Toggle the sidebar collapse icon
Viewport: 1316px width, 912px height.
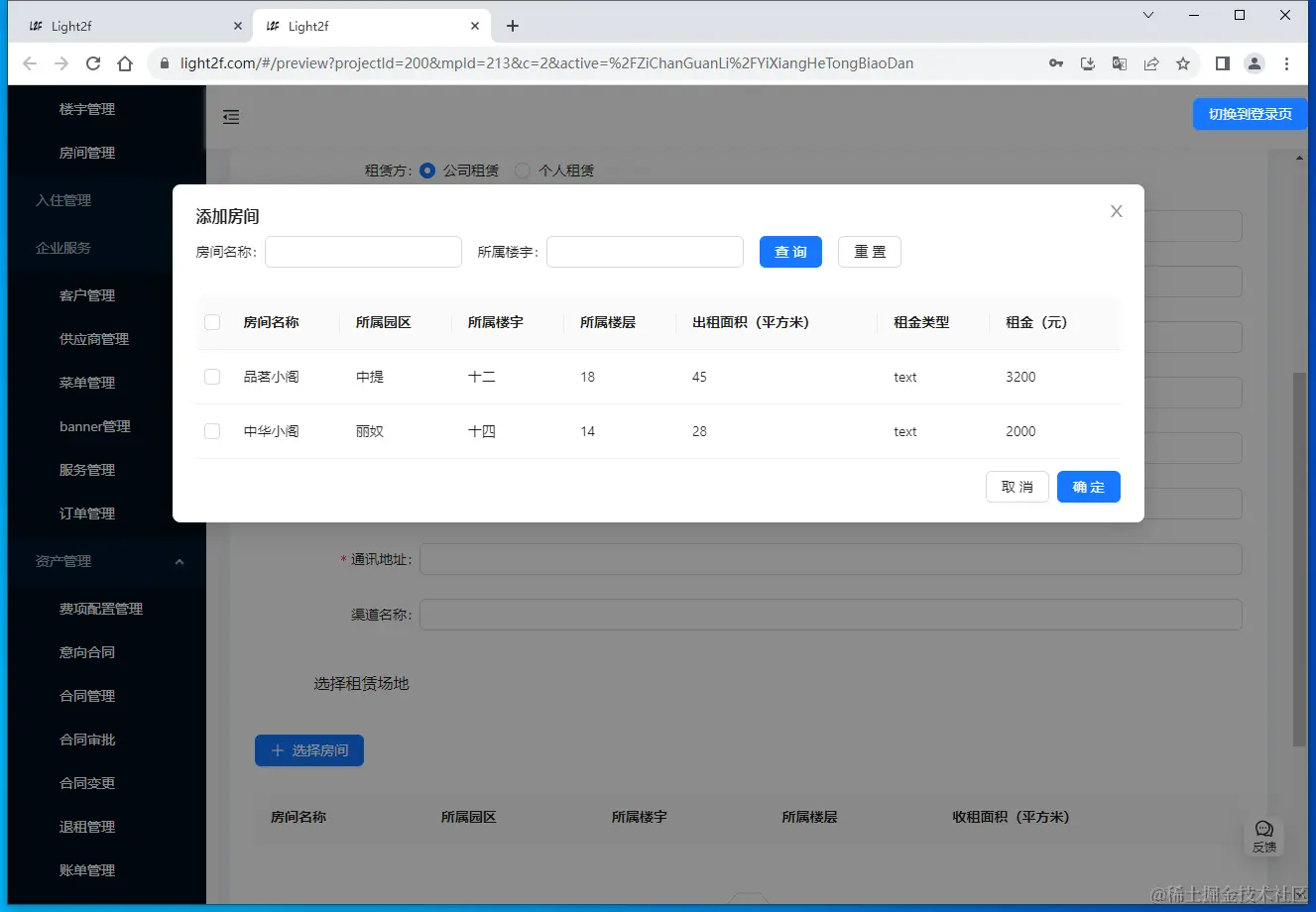[x=231, y=117]
